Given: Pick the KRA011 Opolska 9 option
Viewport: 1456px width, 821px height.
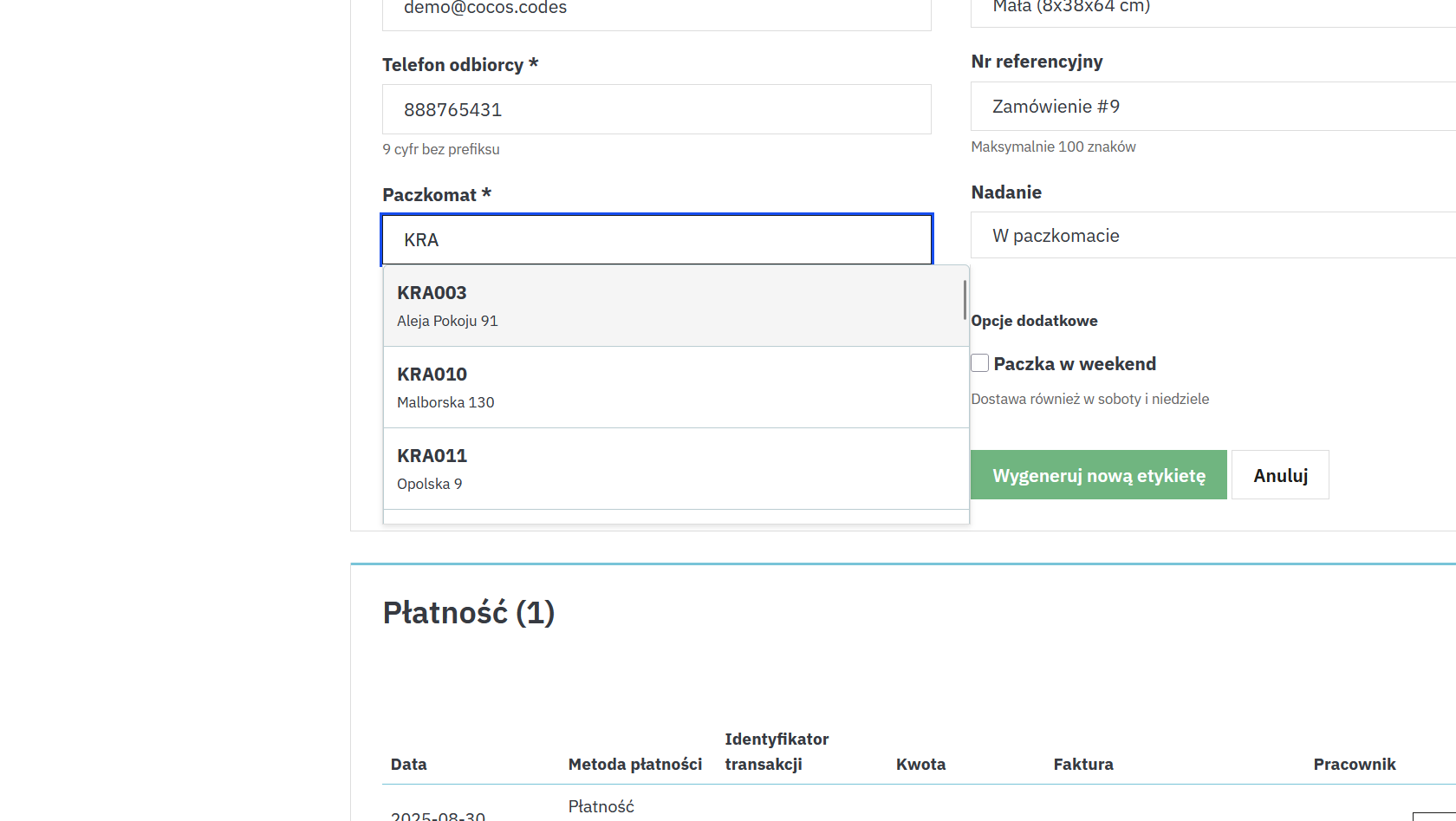Looking at the screenshot, I should pos(675,469).
